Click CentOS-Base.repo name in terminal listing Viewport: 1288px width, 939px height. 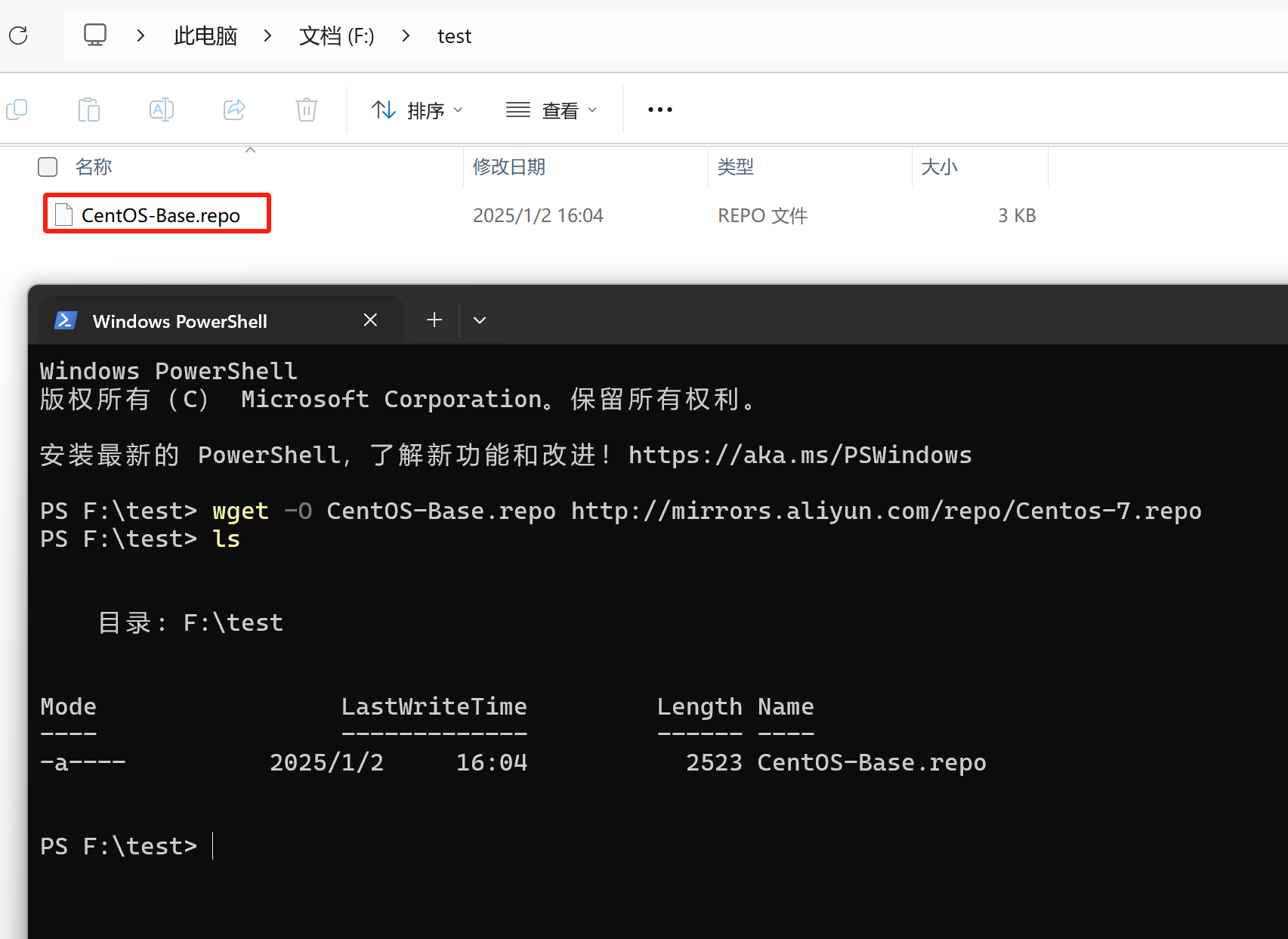(x=872, y=763)
